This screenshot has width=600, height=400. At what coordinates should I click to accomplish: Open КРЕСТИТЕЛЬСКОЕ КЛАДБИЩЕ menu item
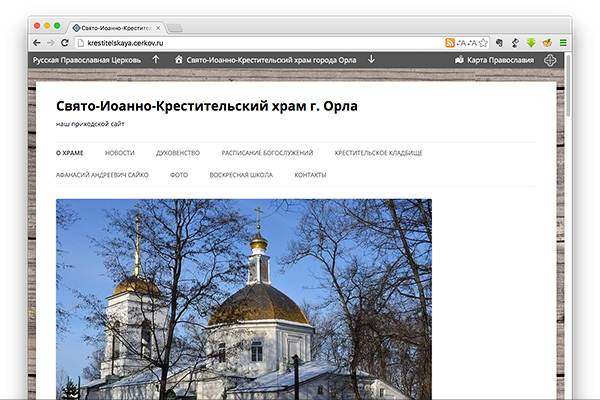coord(378,153)
